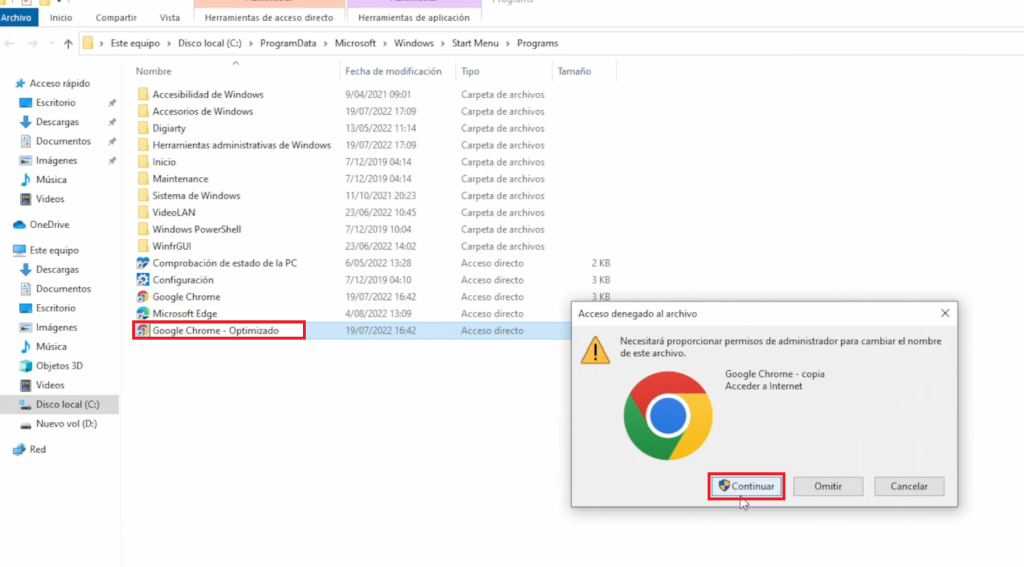The image size is (1024, 567).
Task: Click the large Chrome logo in the dialog
Action: [x=667, y=415]
